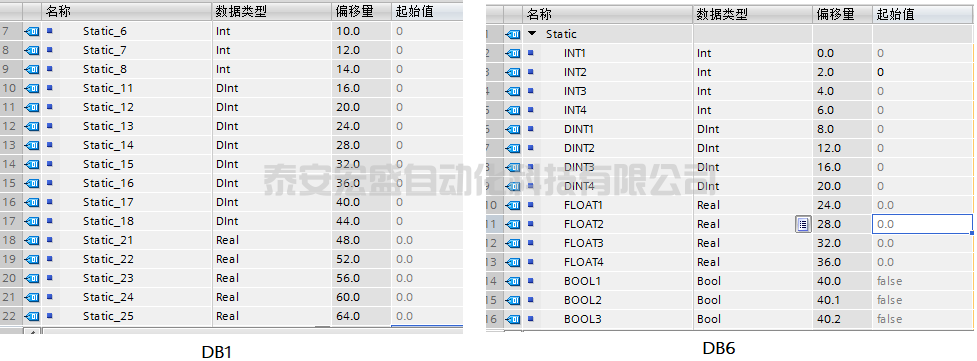This screenshot has height=361, width=977.
Task: Select the FLOAT4 variable name
Action: click(584, 262)
